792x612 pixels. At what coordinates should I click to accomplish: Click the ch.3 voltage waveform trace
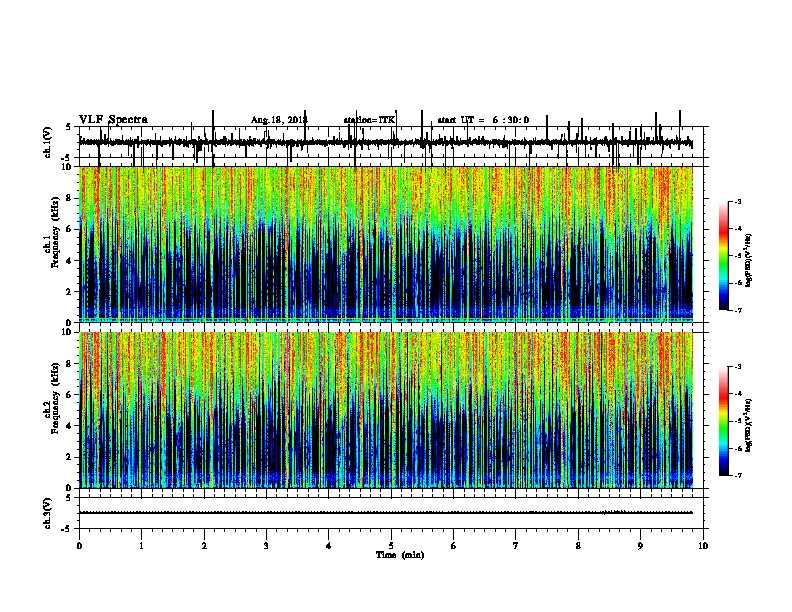pyautogui.click(x=385, y=513)
